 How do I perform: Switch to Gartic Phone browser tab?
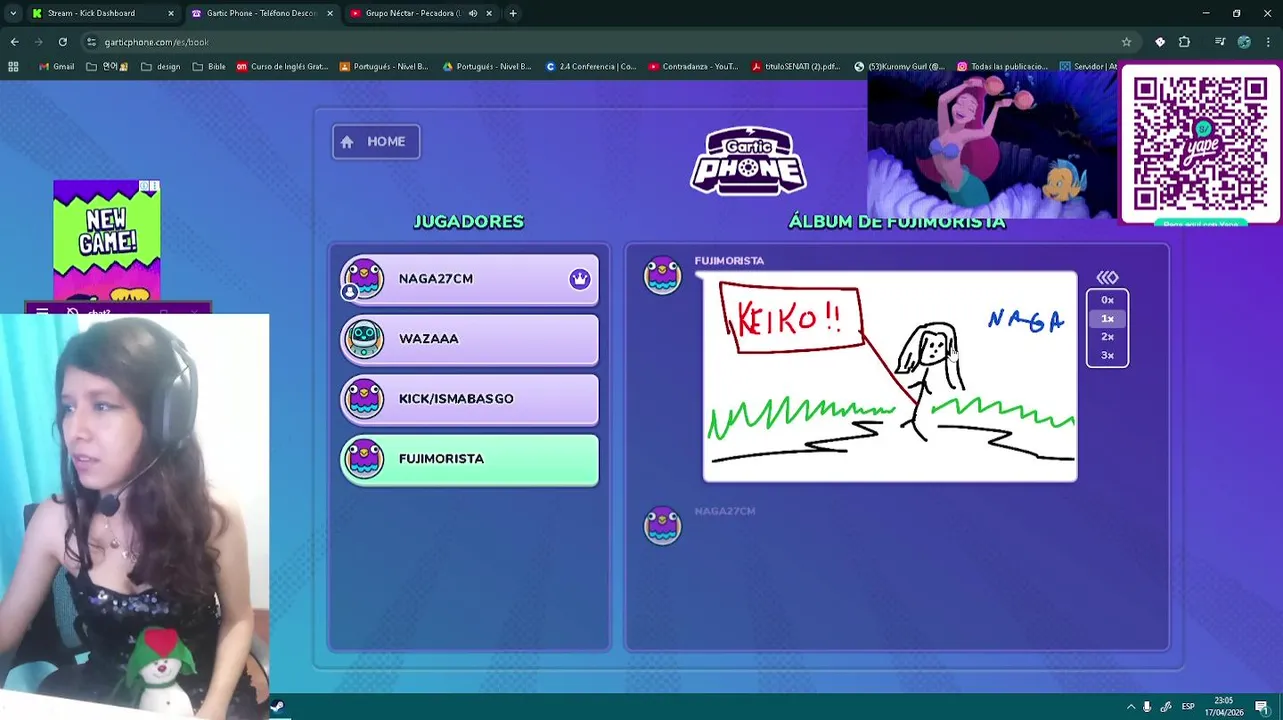tap(261, 13)
